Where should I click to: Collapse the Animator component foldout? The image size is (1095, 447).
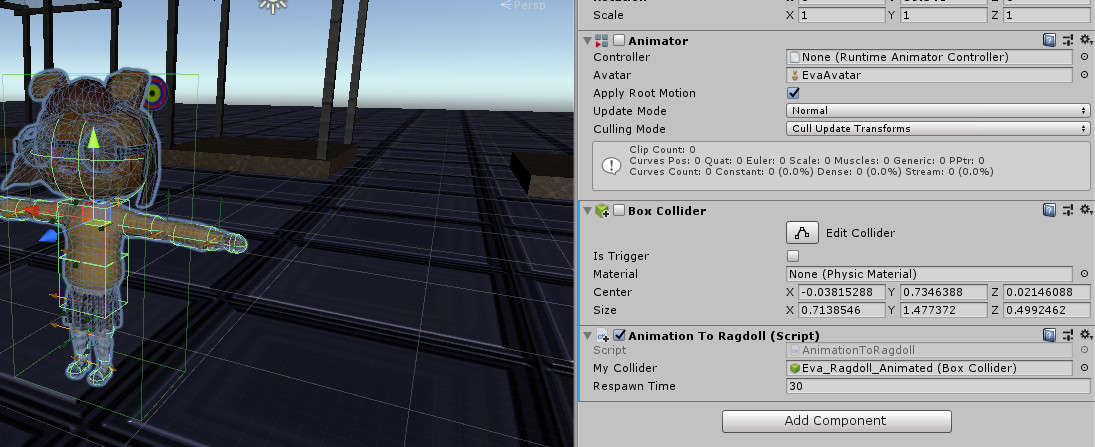click(x=587, y=41)
